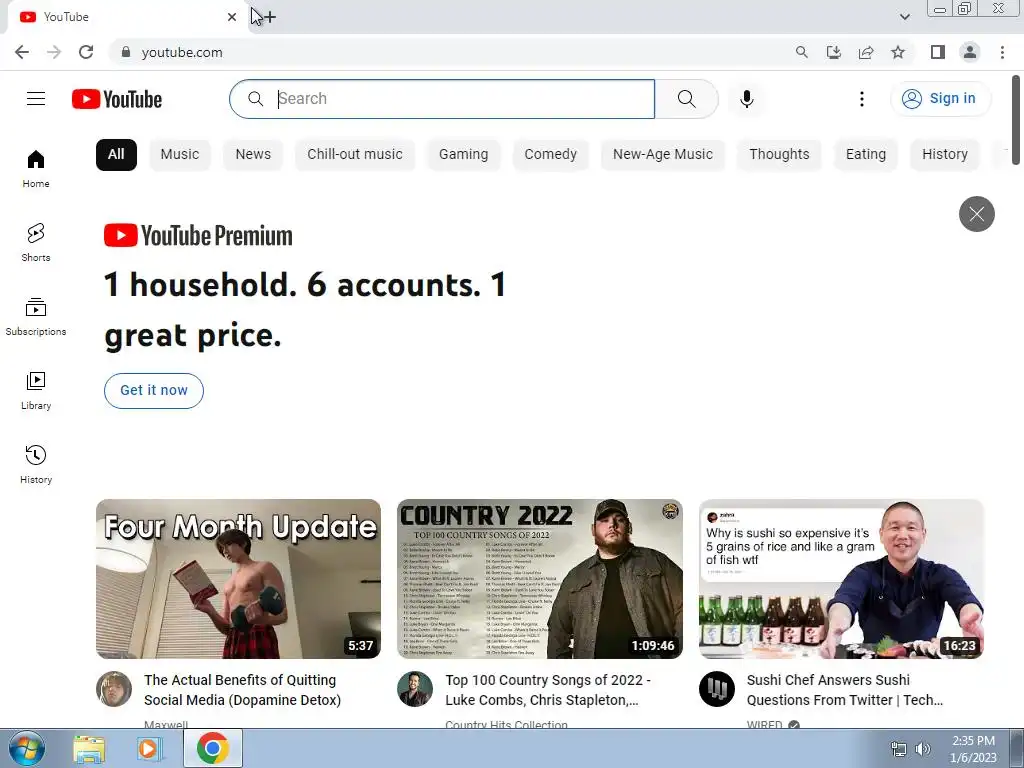The height and width of the screenshot is (768, 1024).
Task: Open Windows Explorer from taskbar
Action: coord(89,748)
